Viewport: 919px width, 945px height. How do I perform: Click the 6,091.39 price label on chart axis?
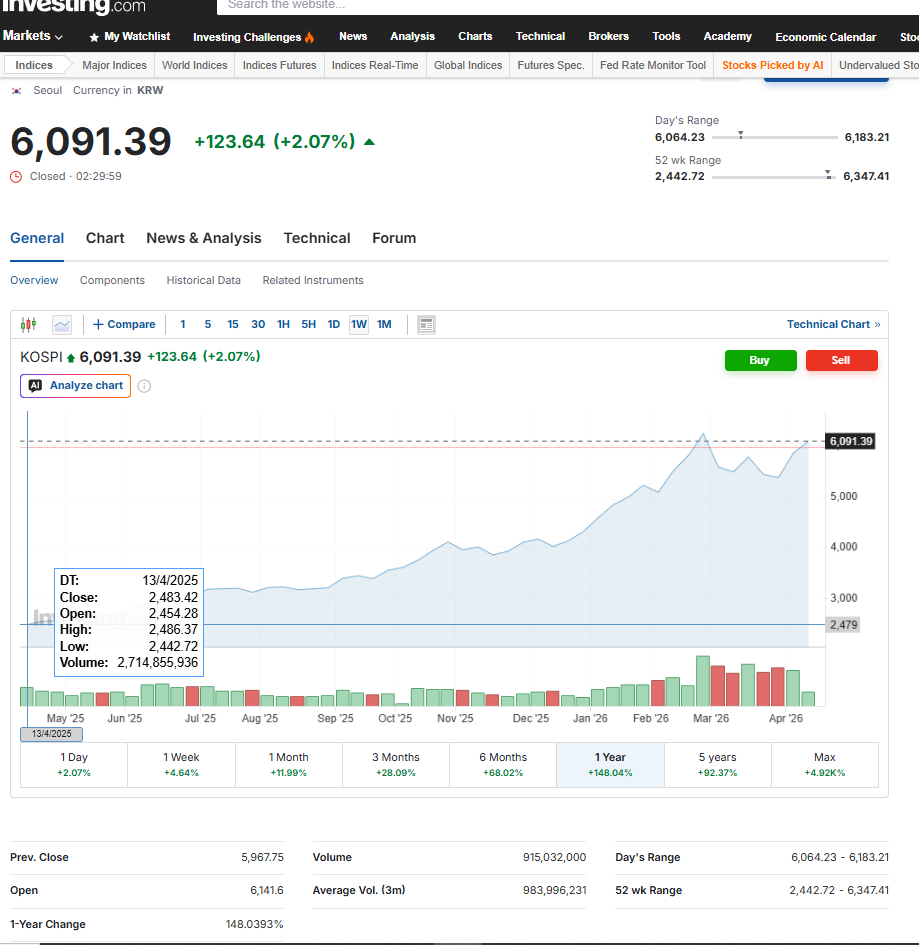[x=850, y=441]
